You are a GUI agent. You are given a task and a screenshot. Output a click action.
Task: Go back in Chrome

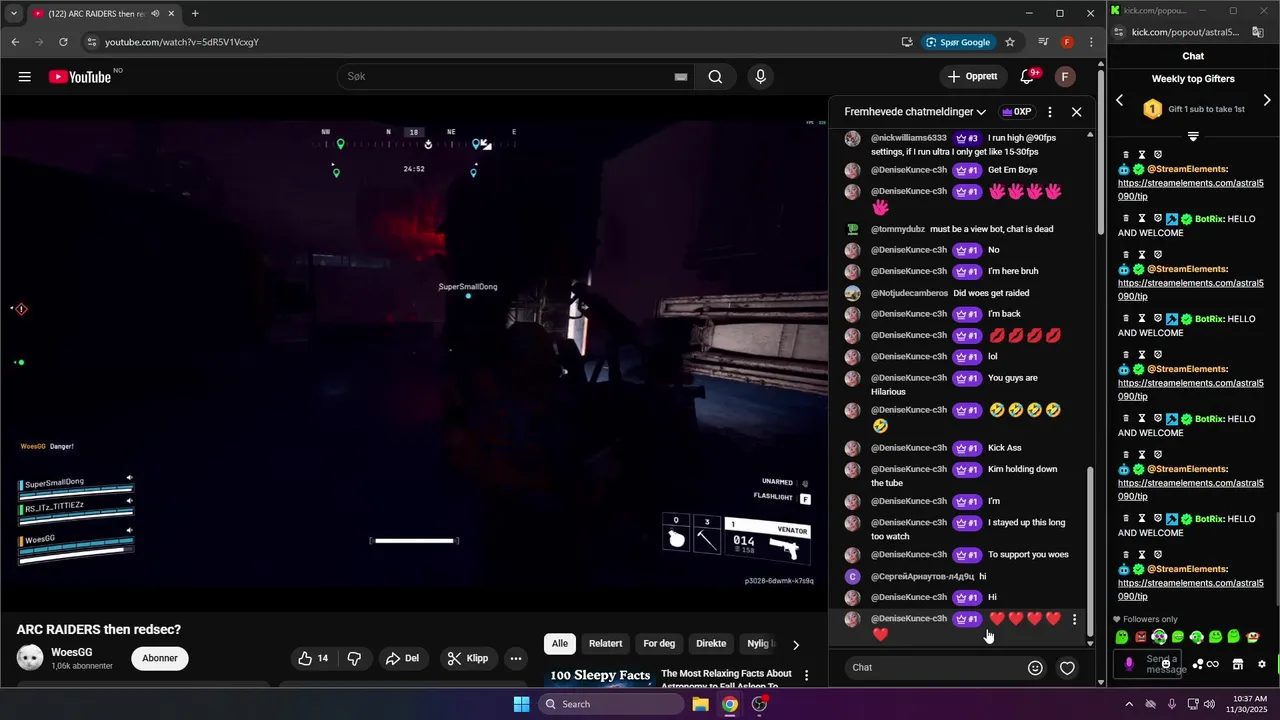point(15,42)
